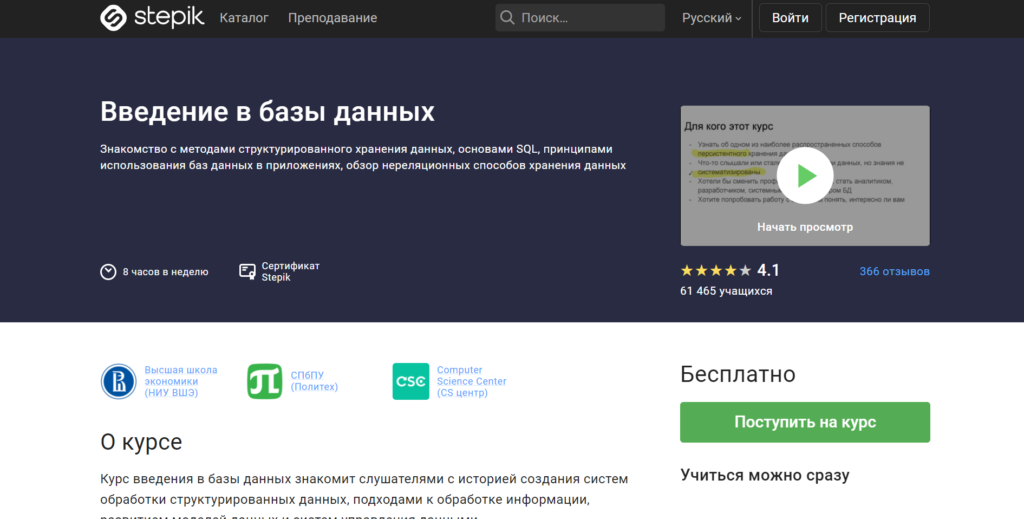The height and width of the screenshot is (519, 1024).
Task: Click the Computer Science Center logo
Action: click(x=411, y=381)
